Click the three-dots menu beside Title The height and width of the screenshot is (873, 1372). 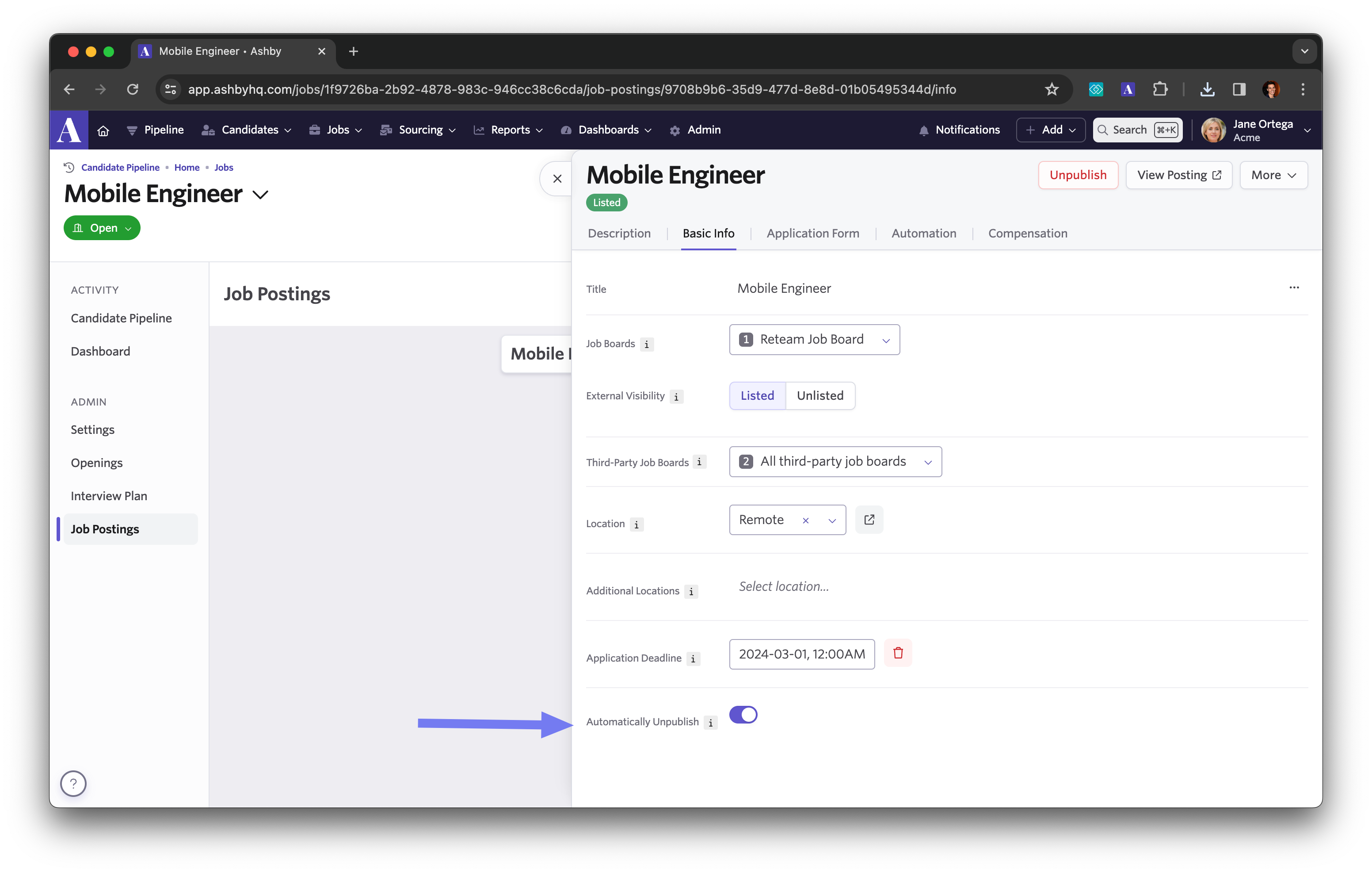click(1294, 287)
